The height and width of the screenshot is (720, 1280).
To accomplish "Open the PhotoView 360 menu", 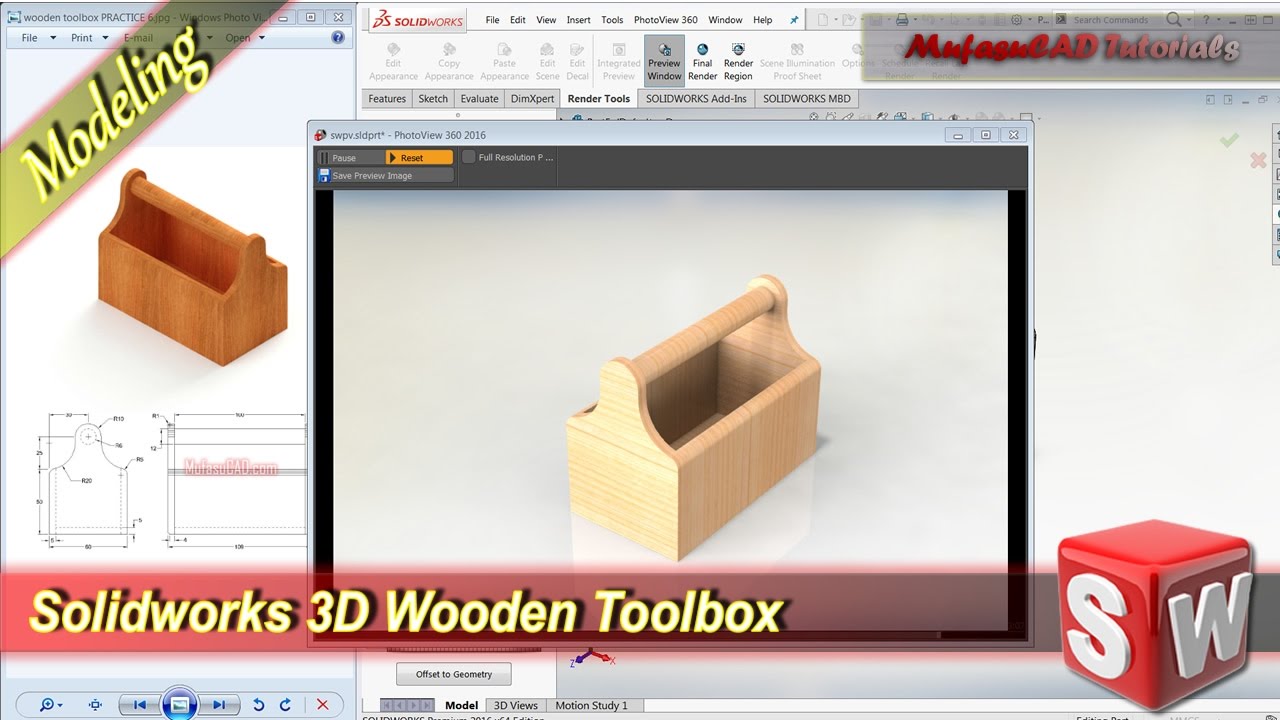I will 666,20.
